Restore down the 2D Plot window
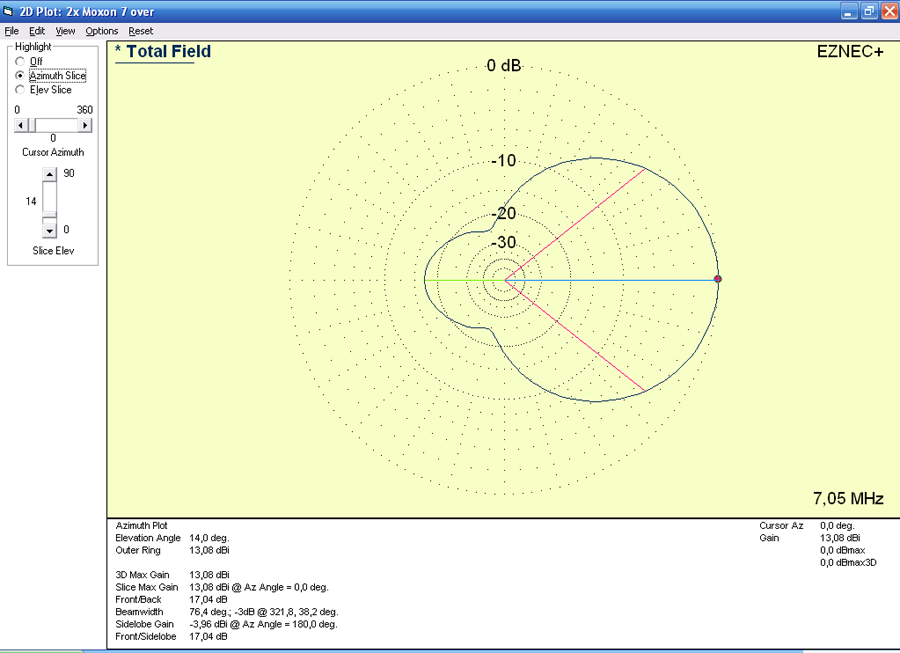This screenshot has height=653, width=900. click(869, 11)
